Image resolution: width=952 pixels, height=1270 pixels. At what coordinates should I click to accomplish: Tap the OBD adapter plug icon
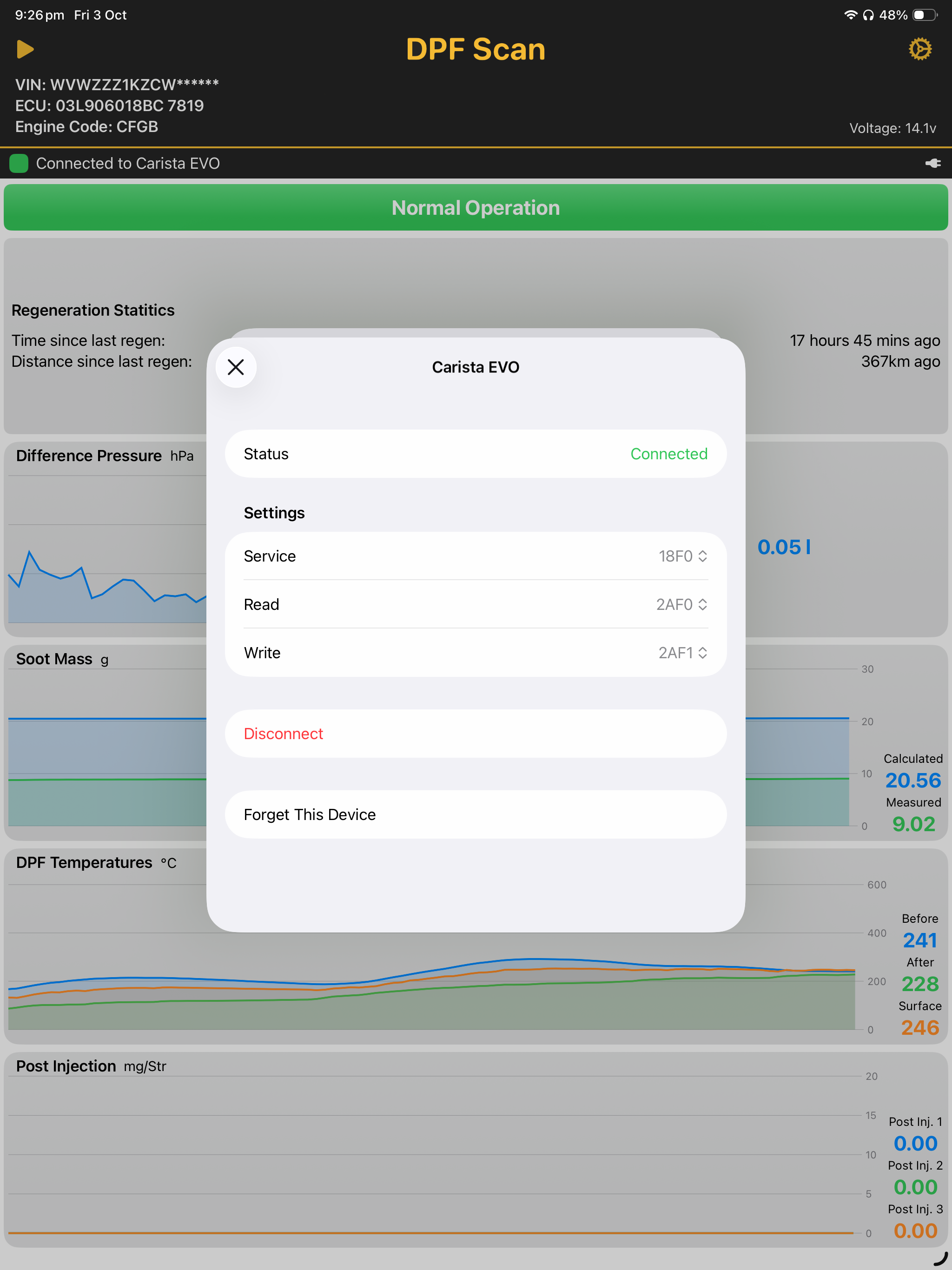click(933, 164)
